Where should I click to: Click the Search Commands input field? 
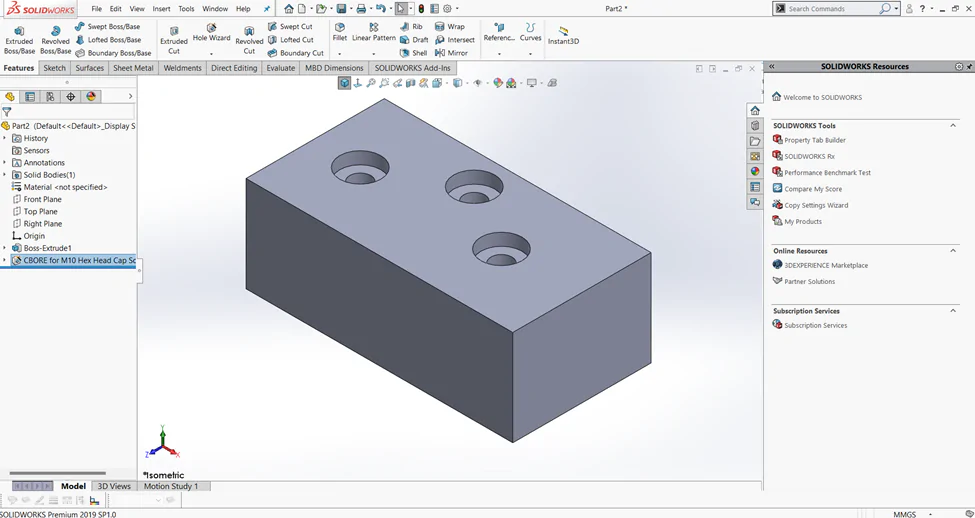[832, 9]
